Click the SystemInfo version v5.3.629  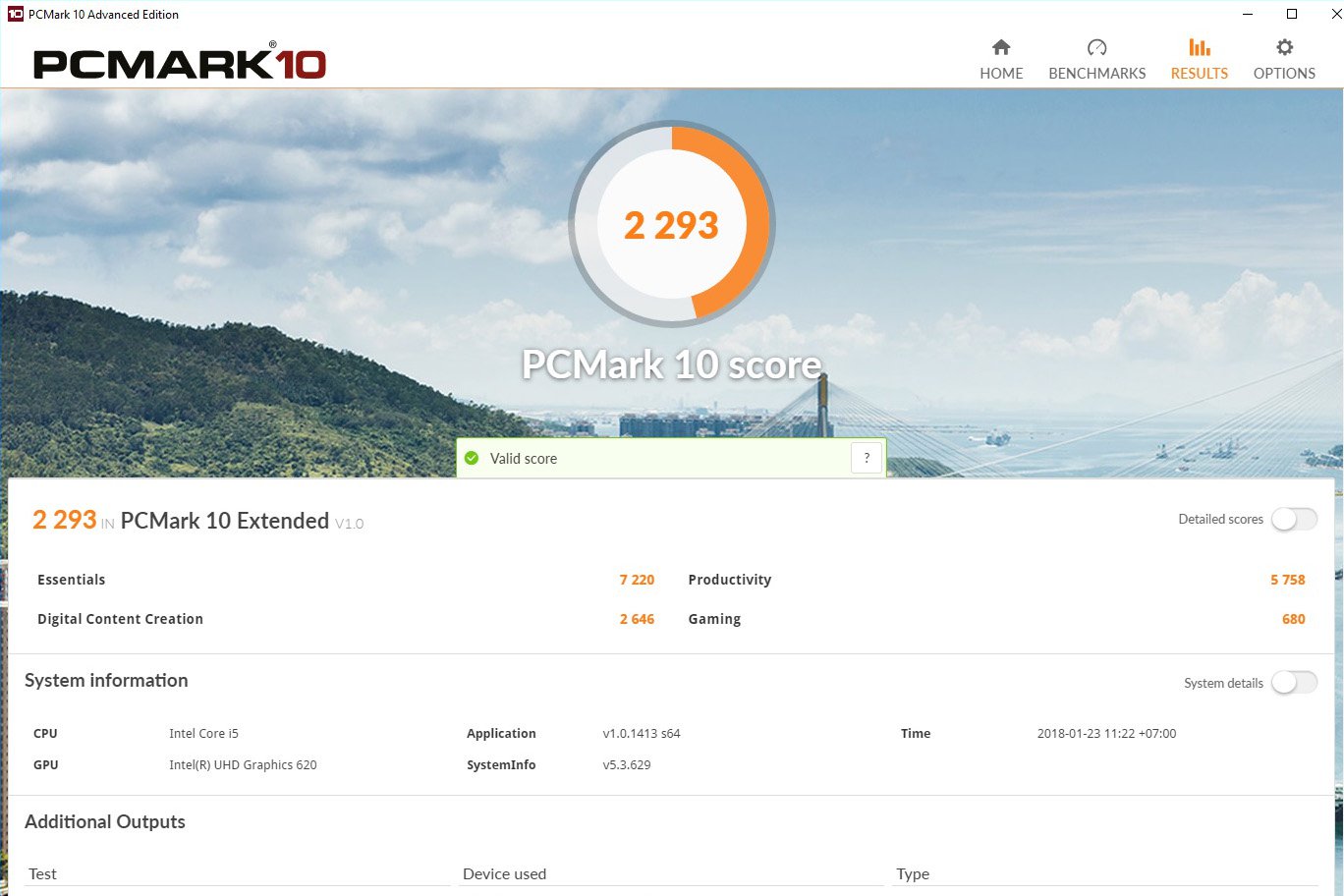(627, 765)
